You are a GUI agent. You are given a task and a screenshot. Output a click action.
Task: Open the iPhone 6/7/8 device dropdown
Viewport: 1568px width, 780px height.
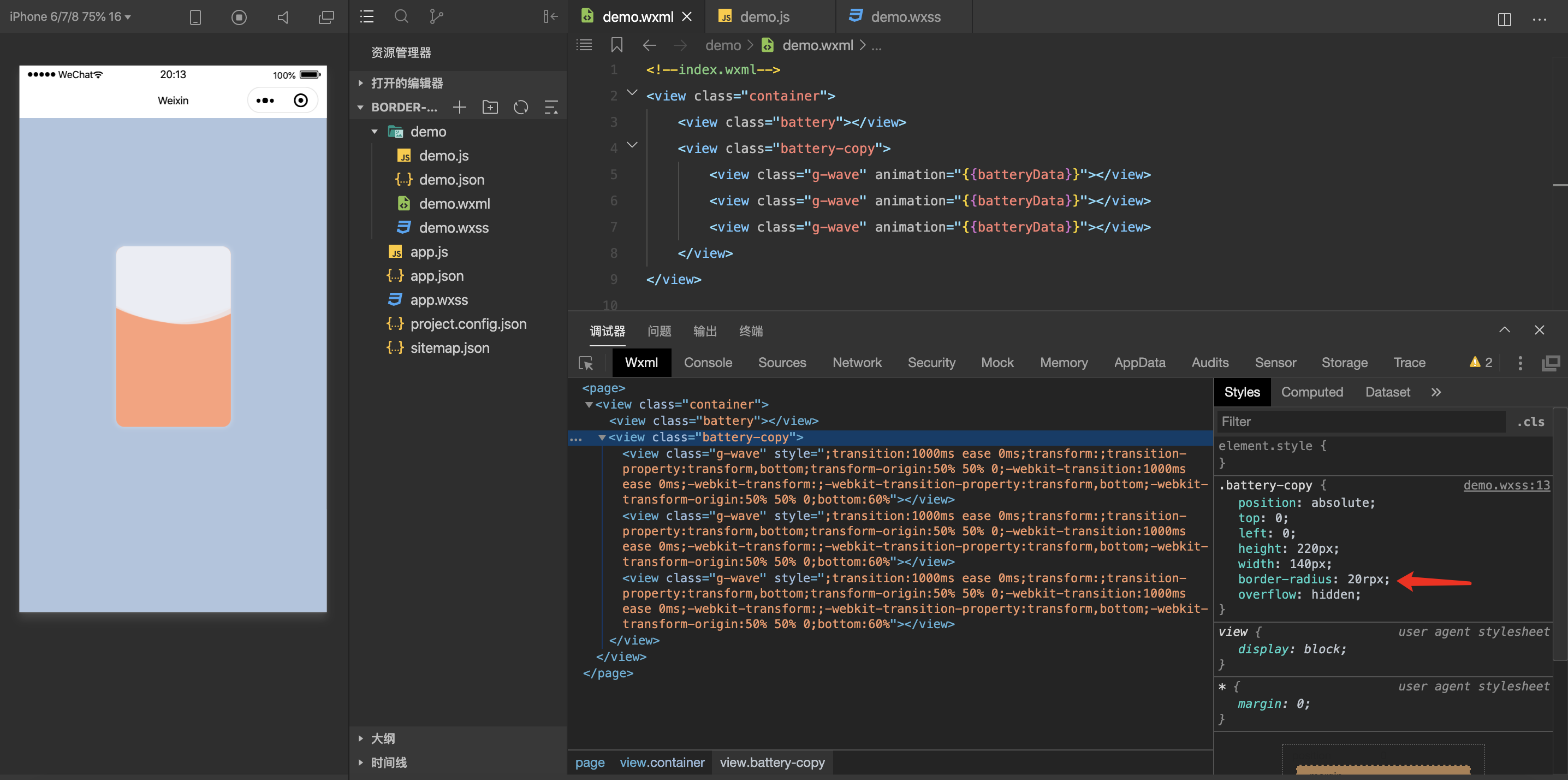(70, 16)
